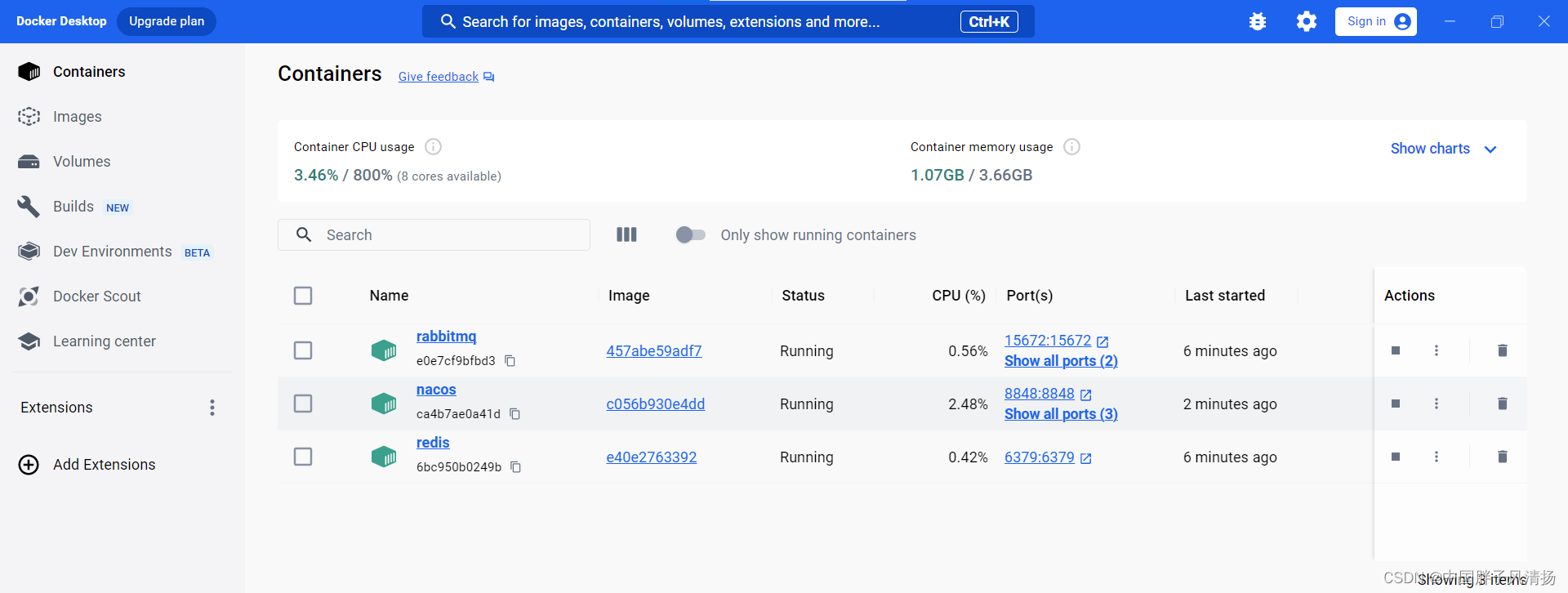Stop the redis container
Screen dimensions: 1568x593
[1396, 457]
